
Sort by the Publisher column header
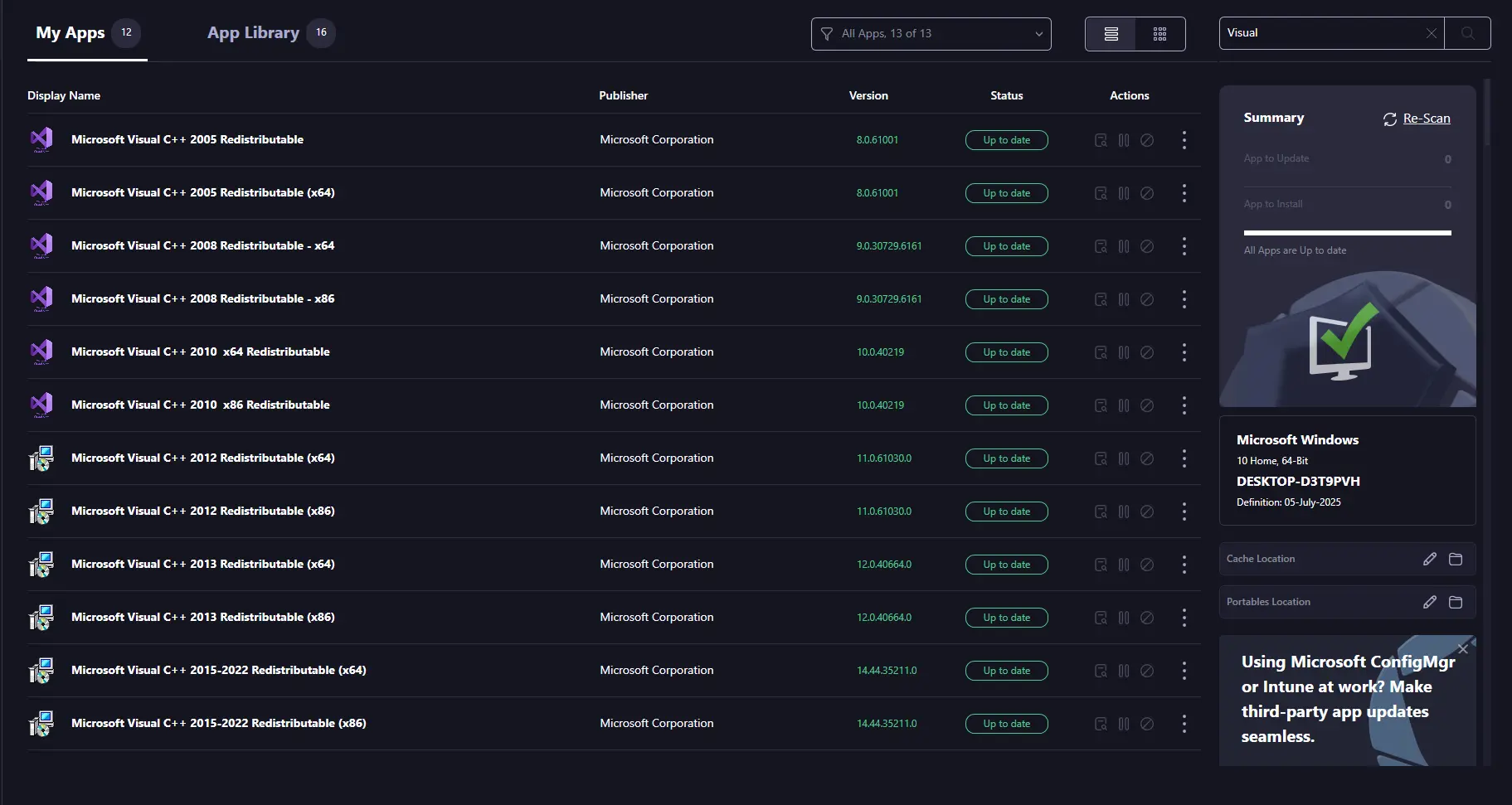624,95
